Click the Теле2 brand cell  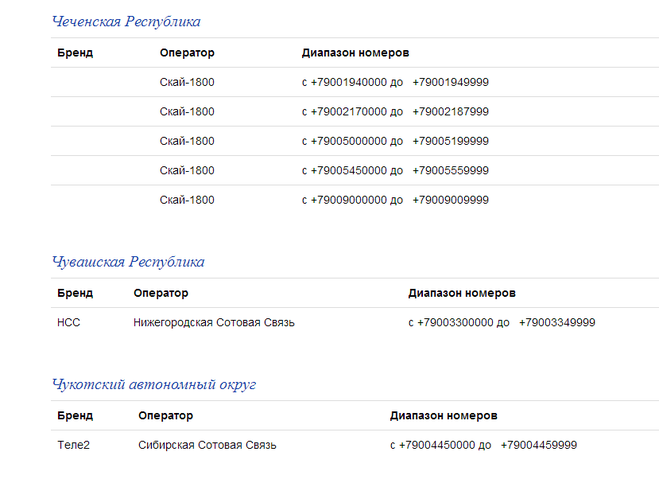(x=74, y=445)
